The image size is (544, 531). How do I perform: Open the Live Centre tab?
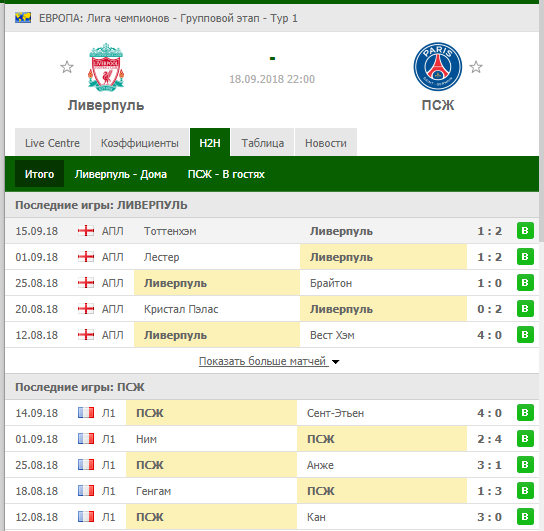52,143
